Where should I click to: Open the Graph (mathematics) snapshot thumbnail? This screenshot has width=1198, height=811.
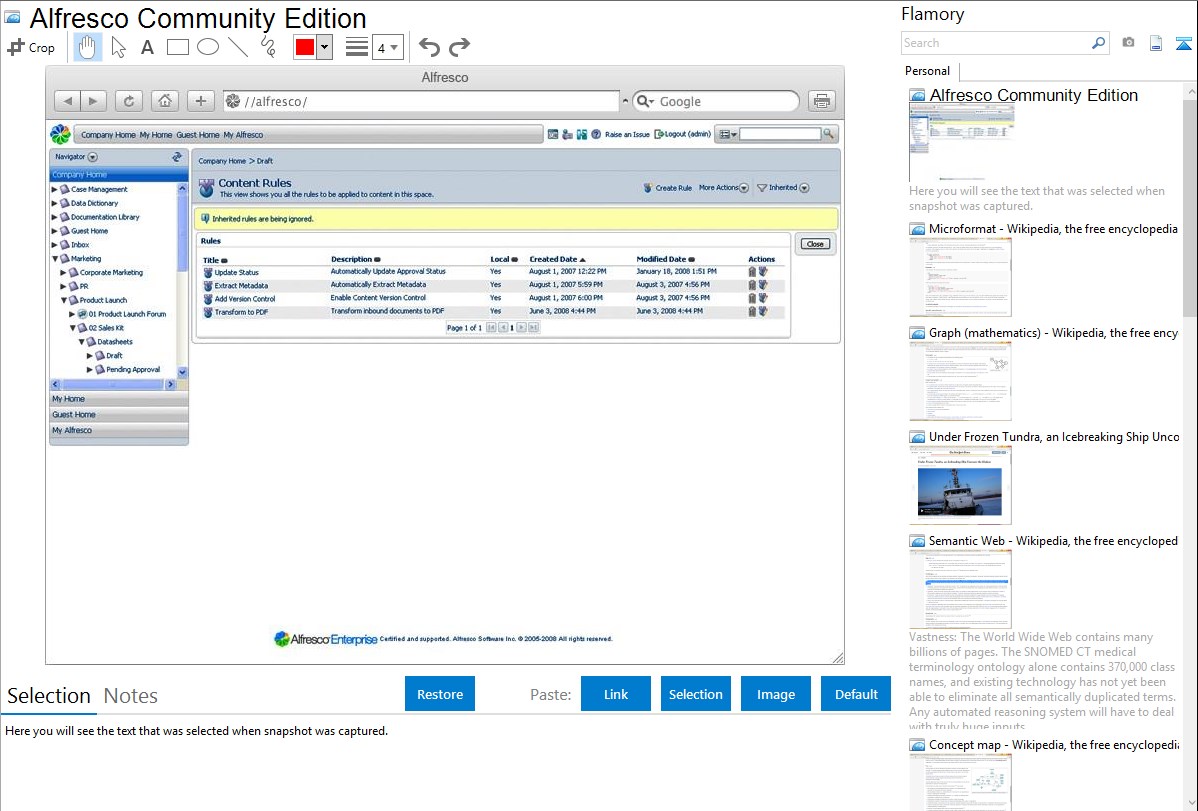click(960, 381)
